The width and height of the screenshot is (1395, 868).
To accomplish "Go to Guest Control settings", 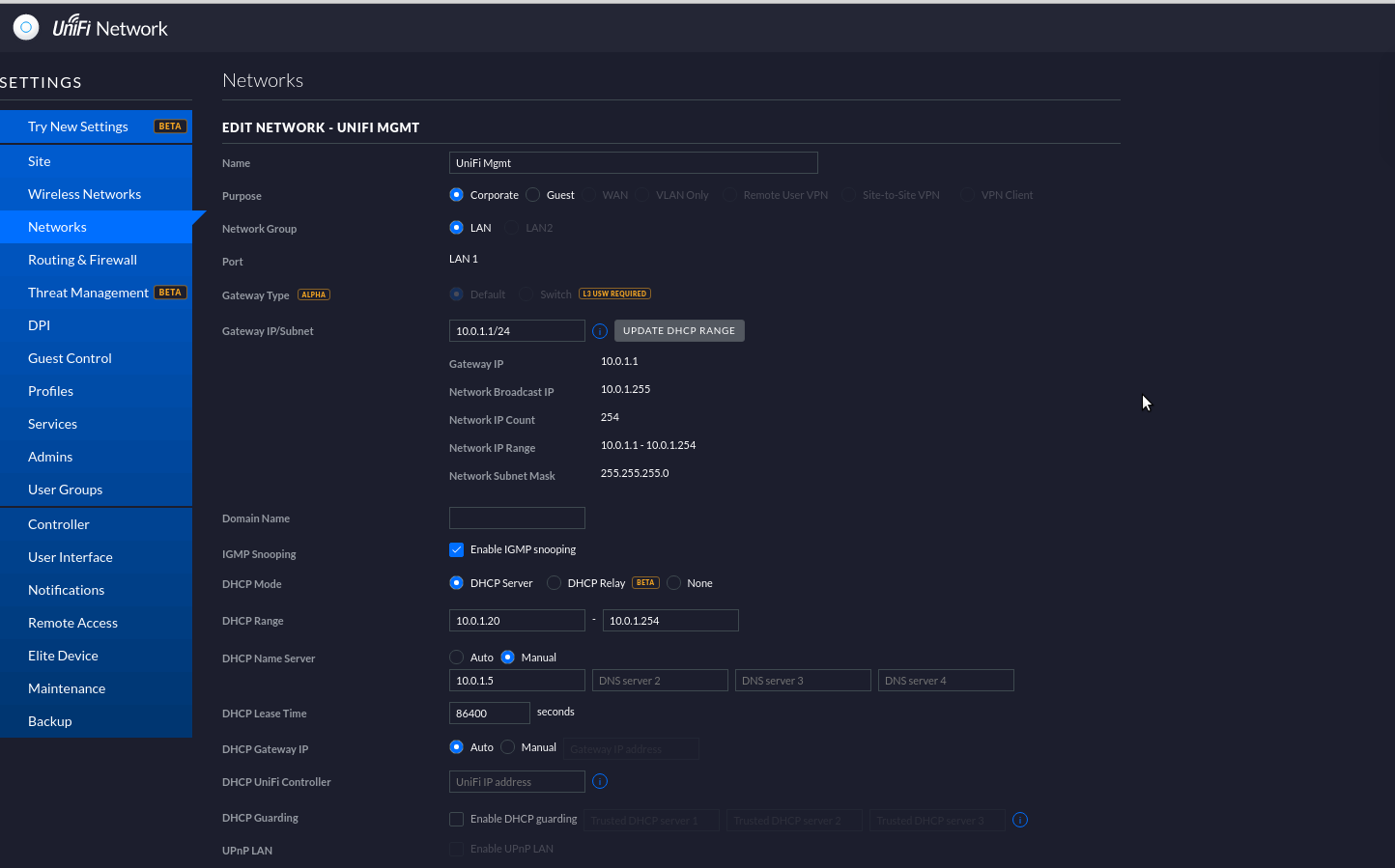I will tap(96, 358).
